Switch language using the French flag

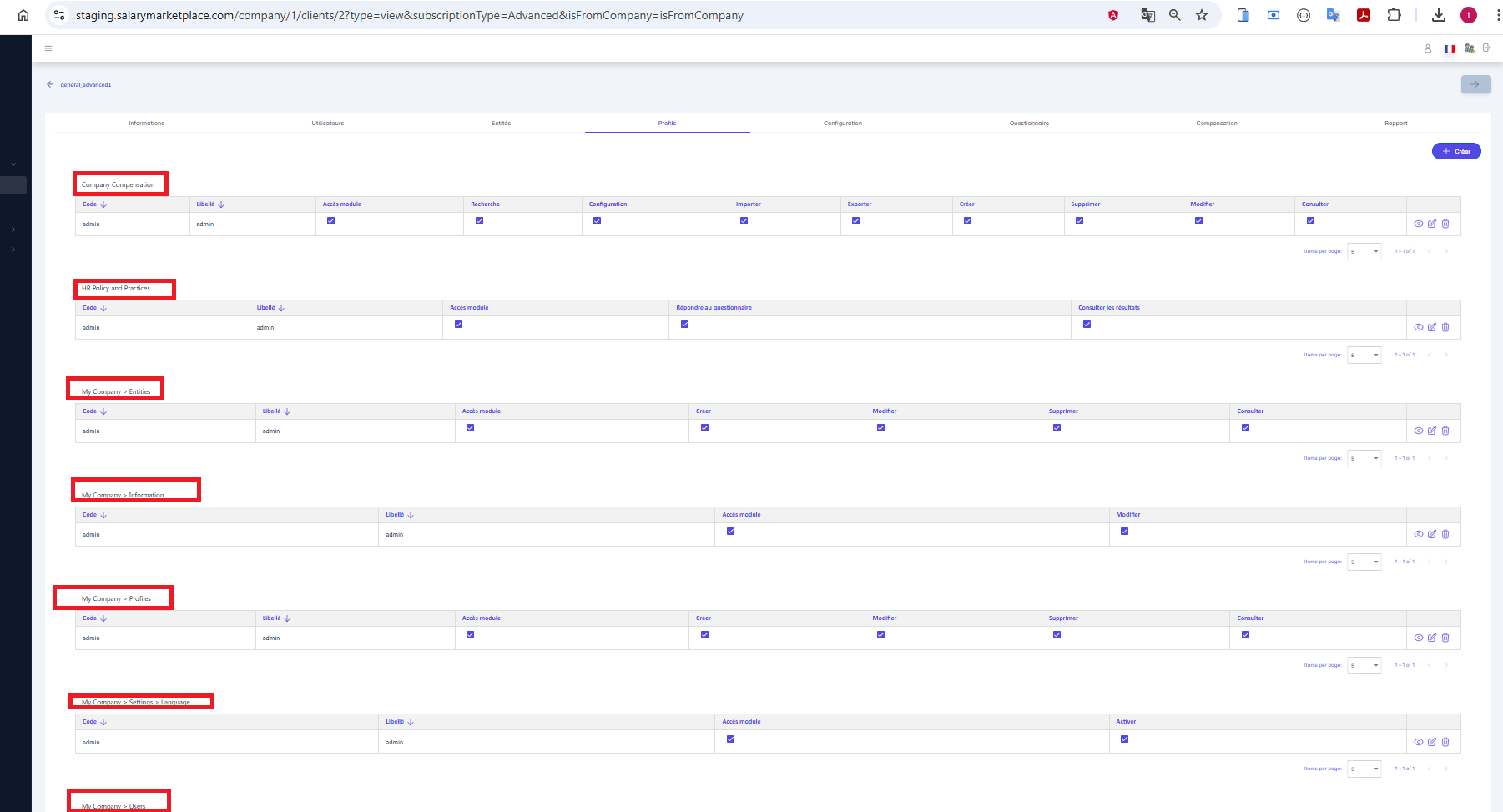click(1450, 48)
